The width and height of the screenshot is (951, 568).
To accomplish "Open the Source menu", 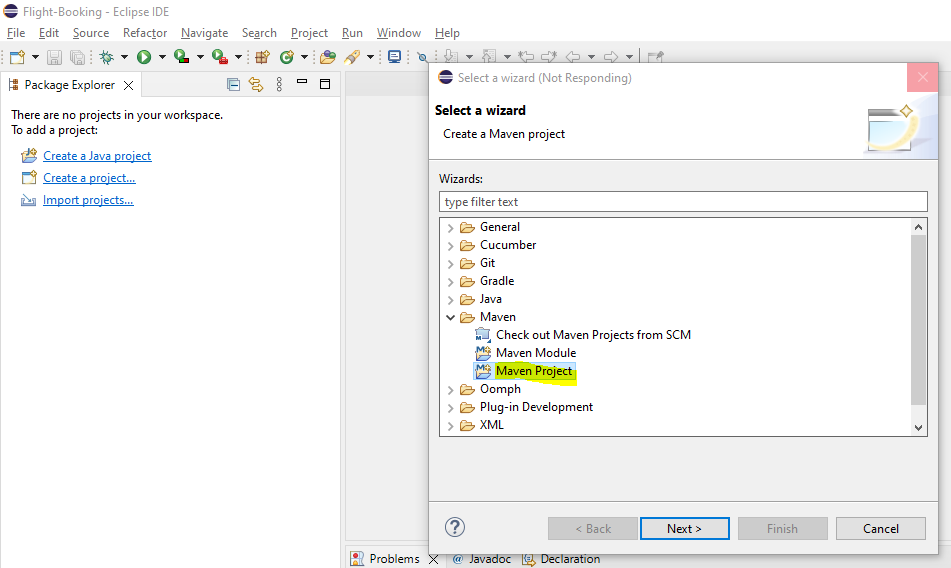I will (x=91, y=33).
